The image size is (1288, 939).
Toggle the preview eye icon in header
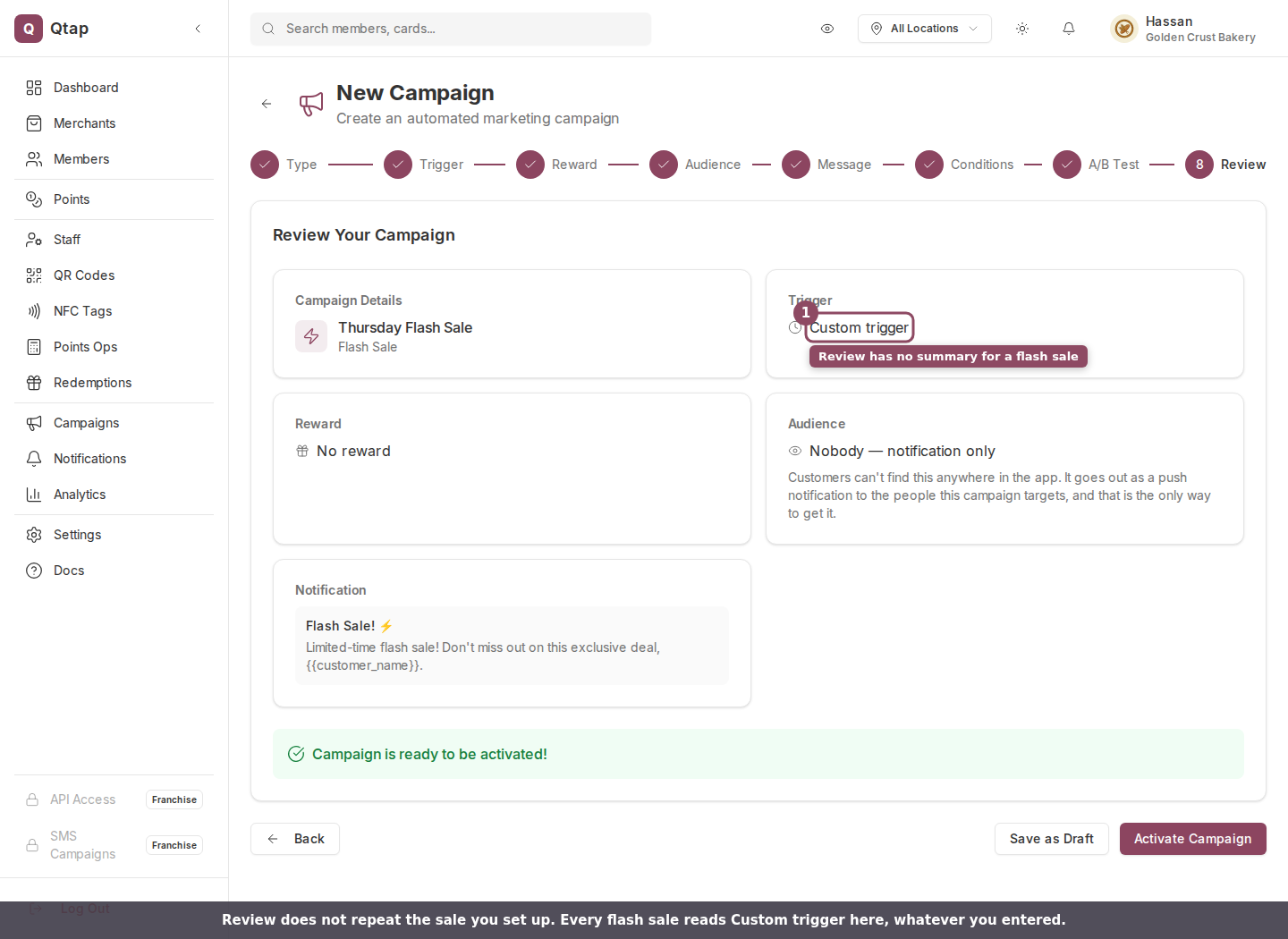[827, 29]
